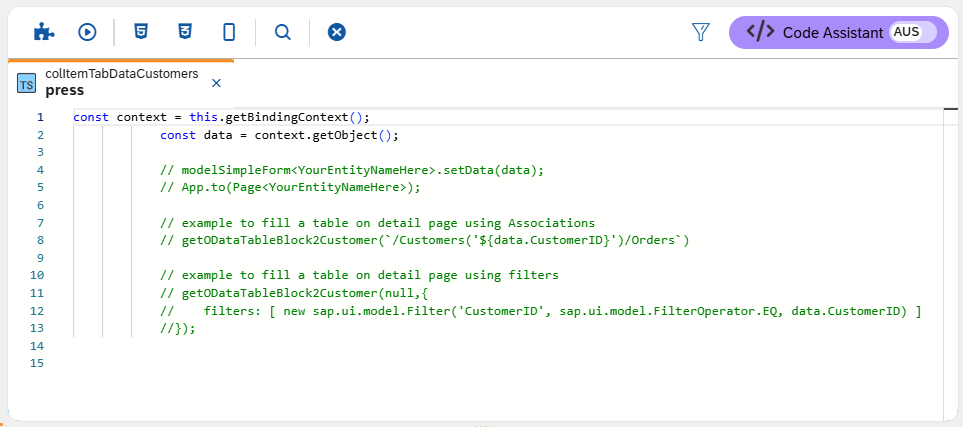Click the round X cancel icon
The width and height of the screenshot is (963, 427).
[337, 32]
